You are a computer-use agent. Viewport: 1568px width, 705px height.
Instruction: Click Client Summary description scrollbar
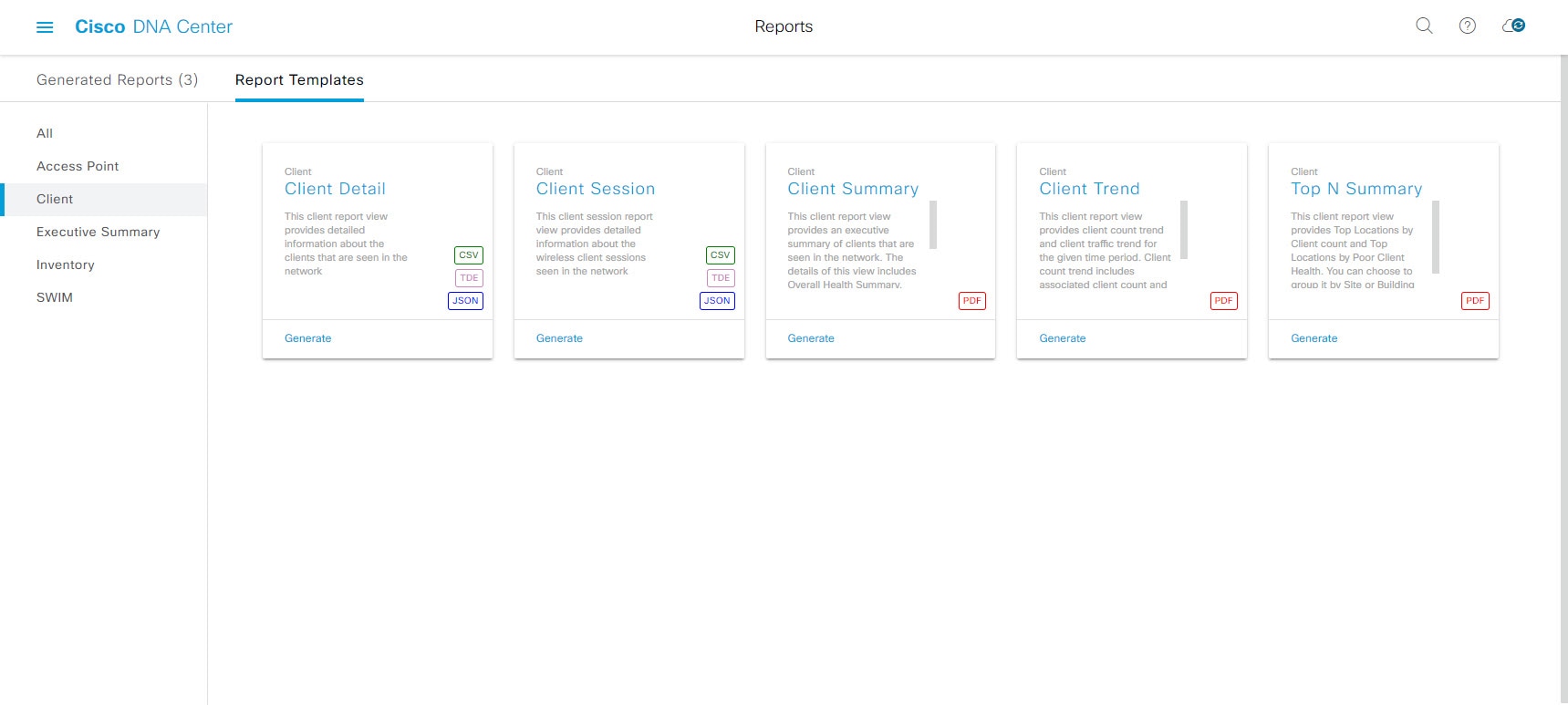tap(933, 225)
